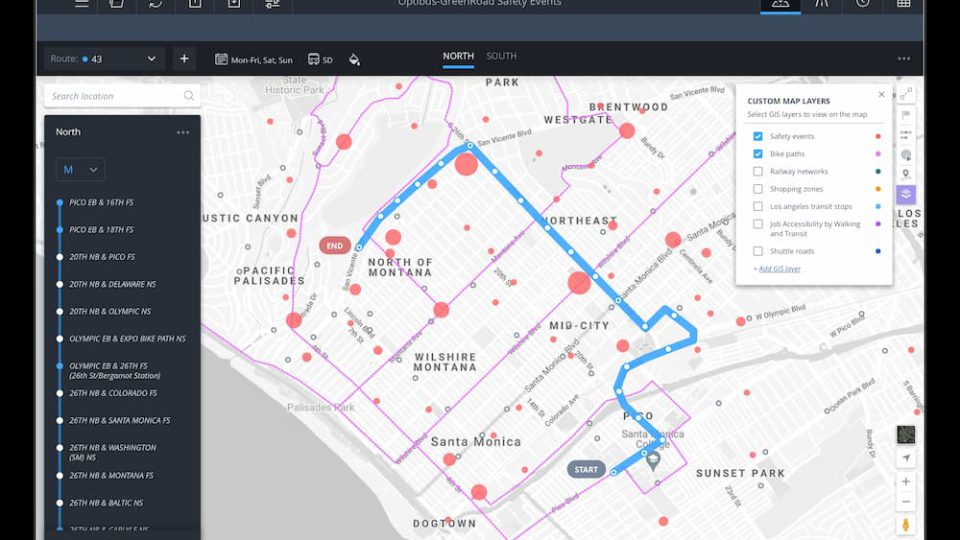Open the North panel three-dot menu

click(183, 132)
